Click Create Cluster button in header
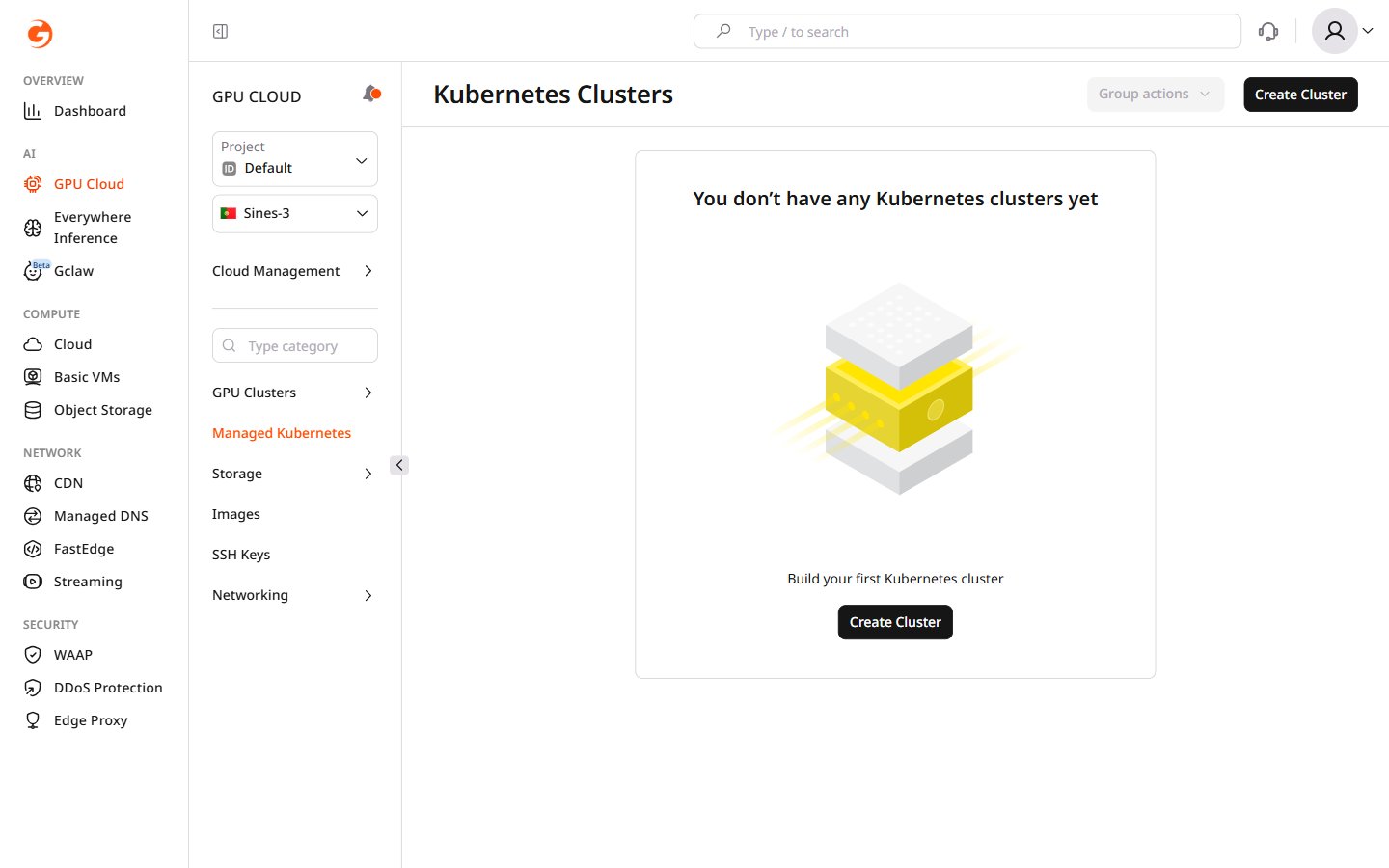Viewport: 1389px width, 868px height. [1300, 95]
